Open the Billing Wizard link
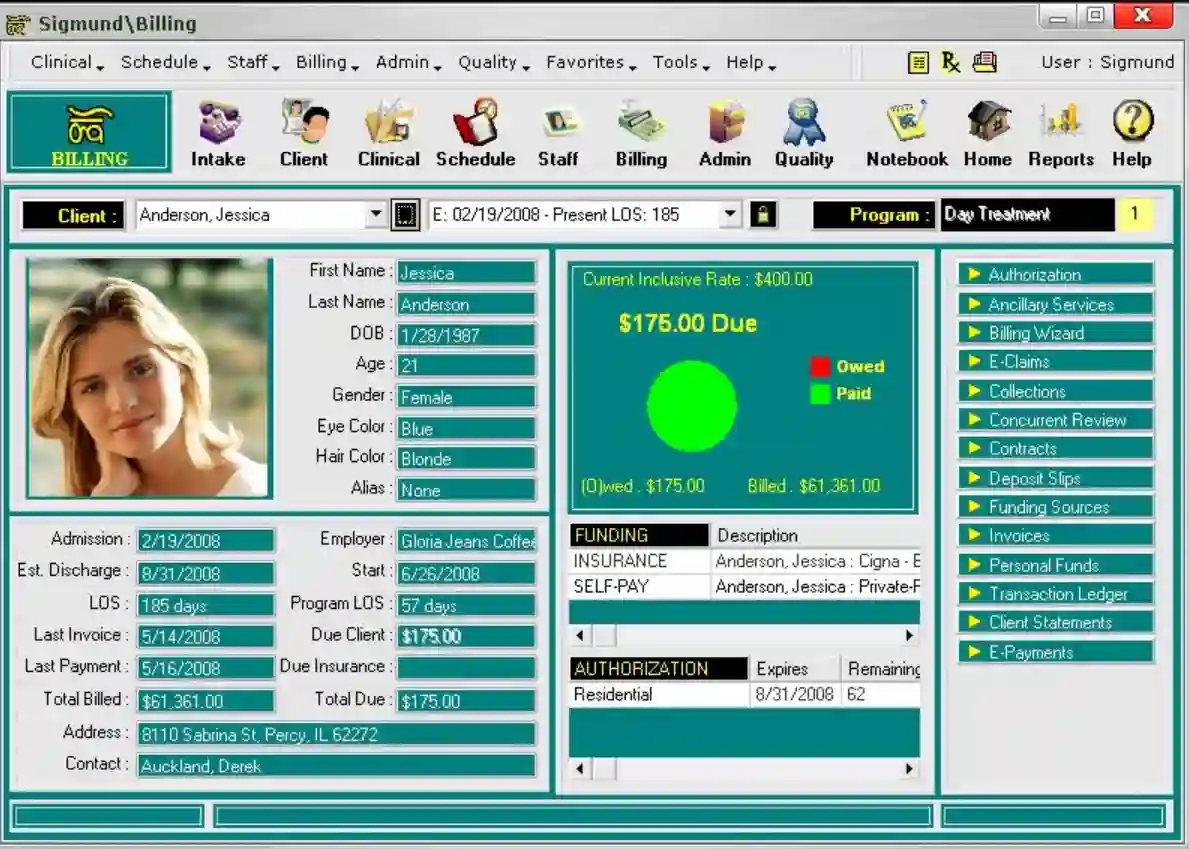Image resolution: width=1189 pixels, height=849 pixels. pyautogui.click(x=1055, y=333)
